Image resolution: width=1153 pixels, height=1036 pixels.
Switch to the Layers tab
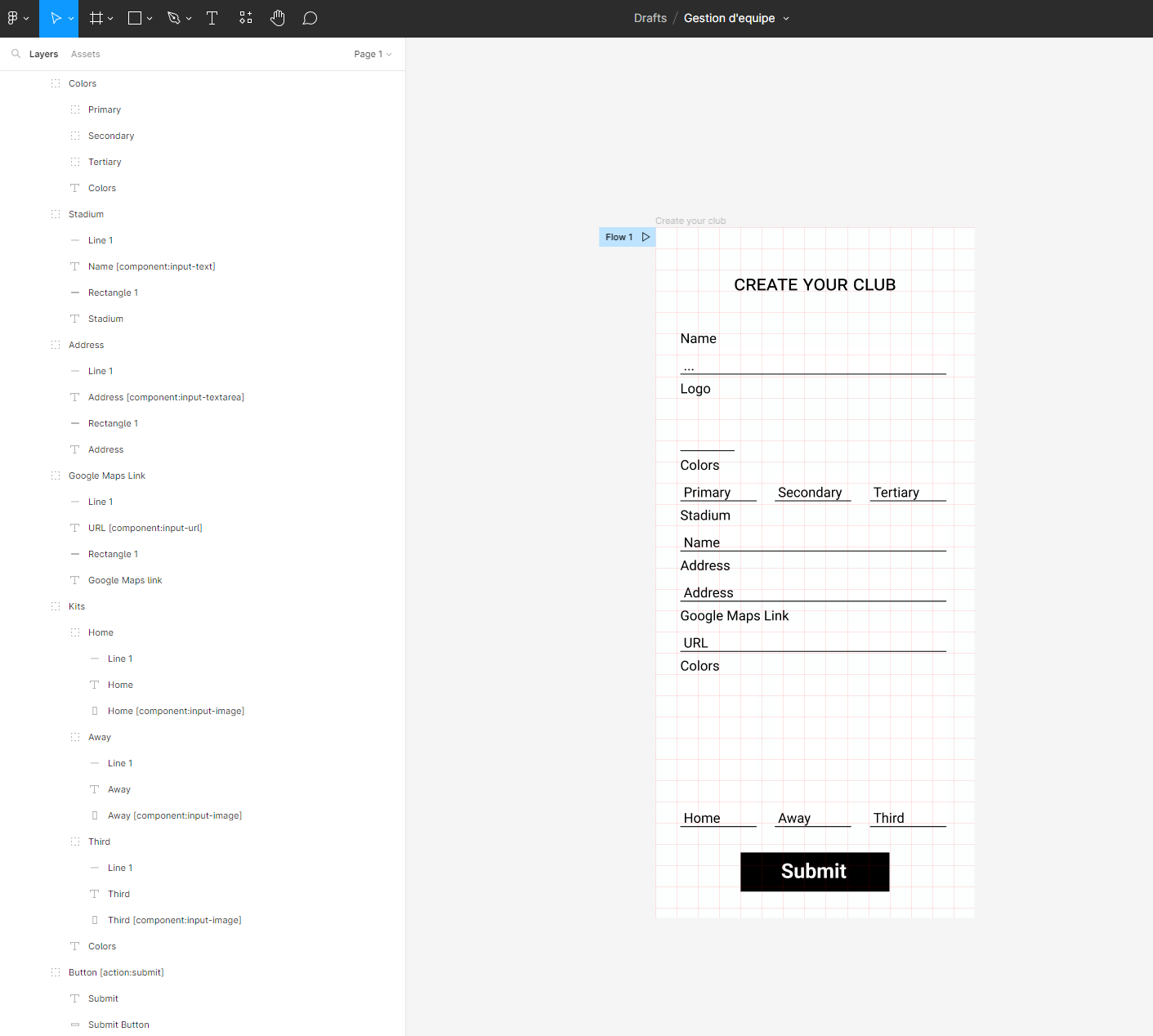tap(43, 54)
